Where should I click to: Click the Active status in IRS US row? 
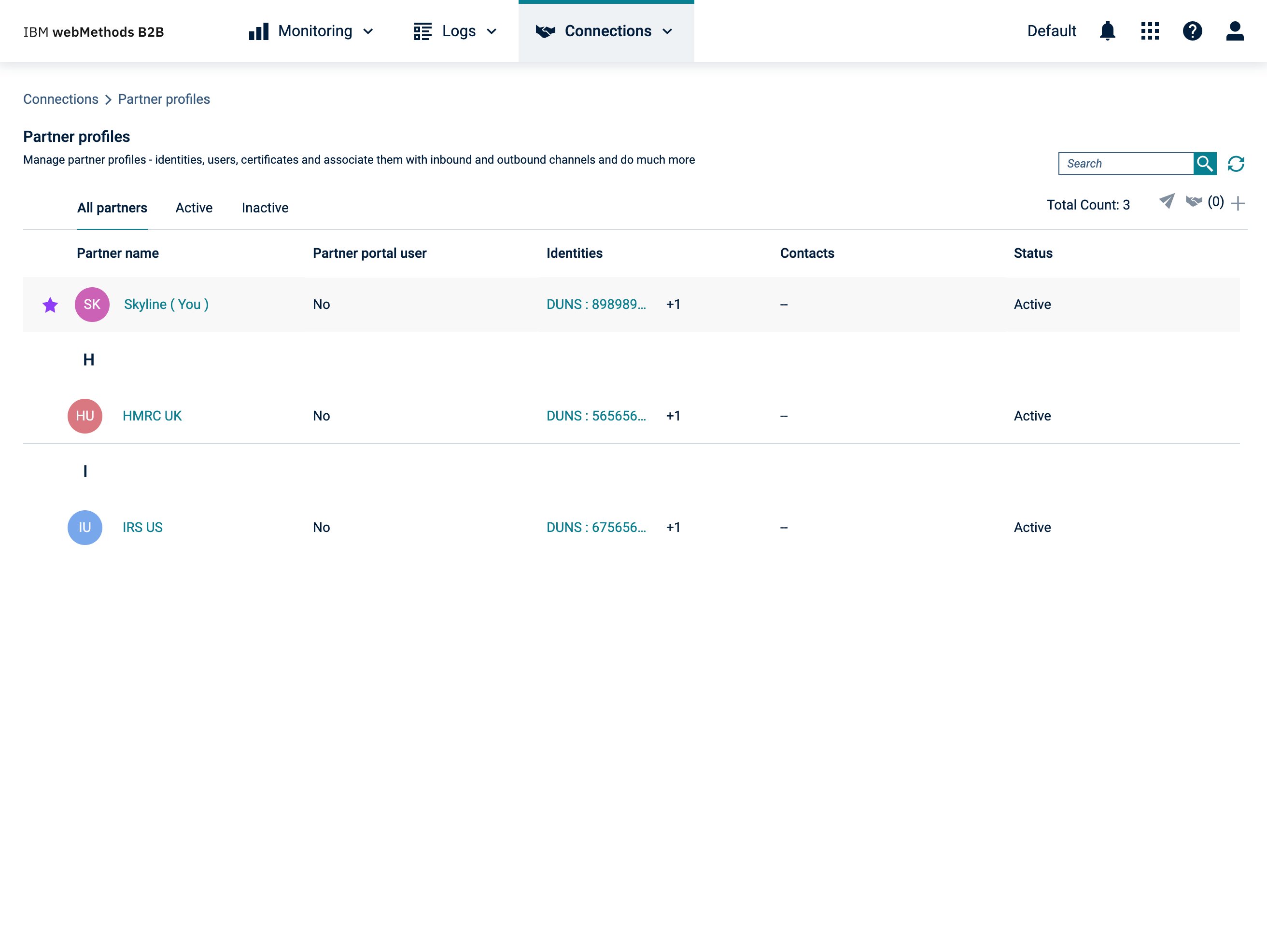[1032, 528]
